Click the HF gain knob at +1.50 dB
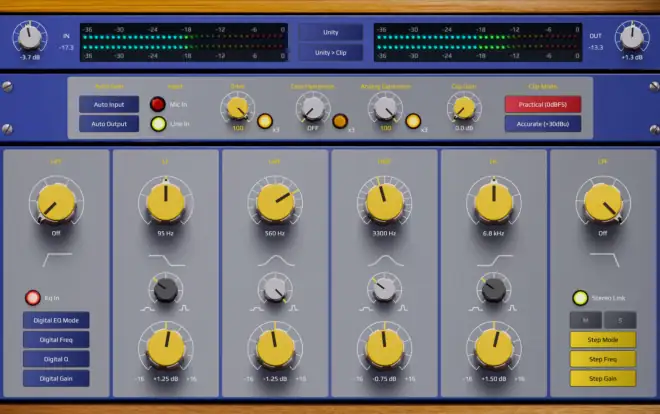The height and width of the screenshot is (414, 660). pos(494,348)
